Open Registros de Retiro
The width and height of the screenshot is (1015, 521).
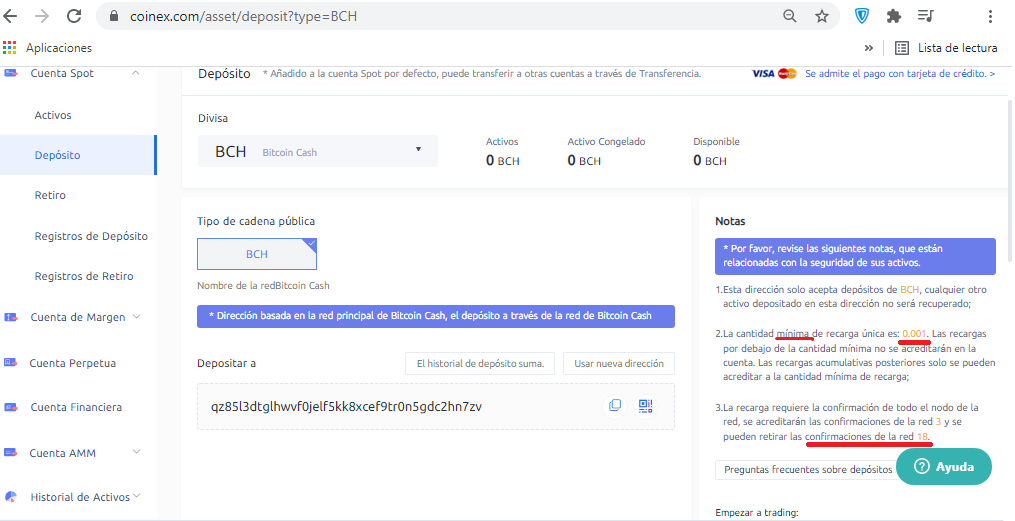[x=84, y=276]
